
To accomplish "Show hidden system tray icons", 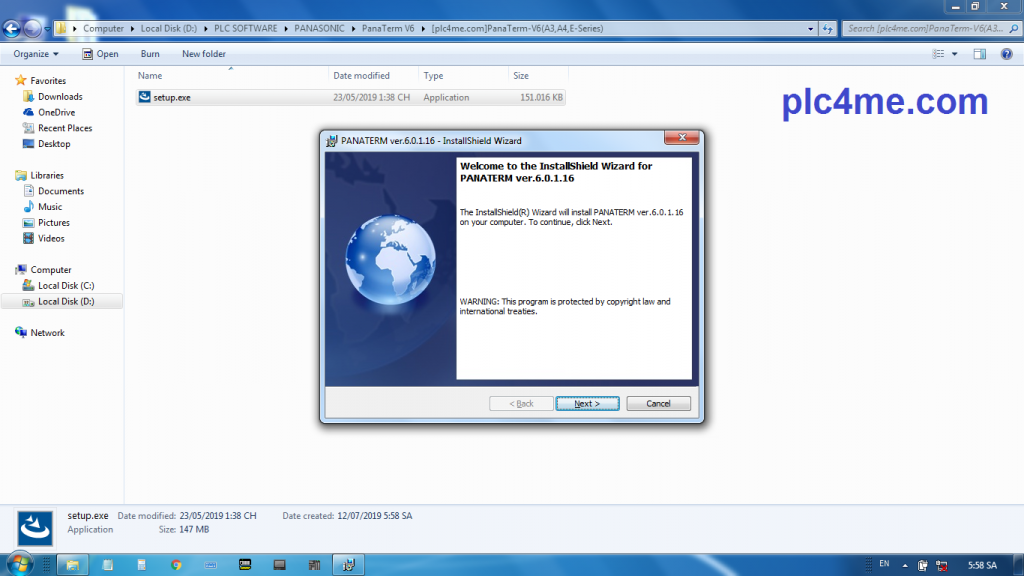I will pos(905,565).
